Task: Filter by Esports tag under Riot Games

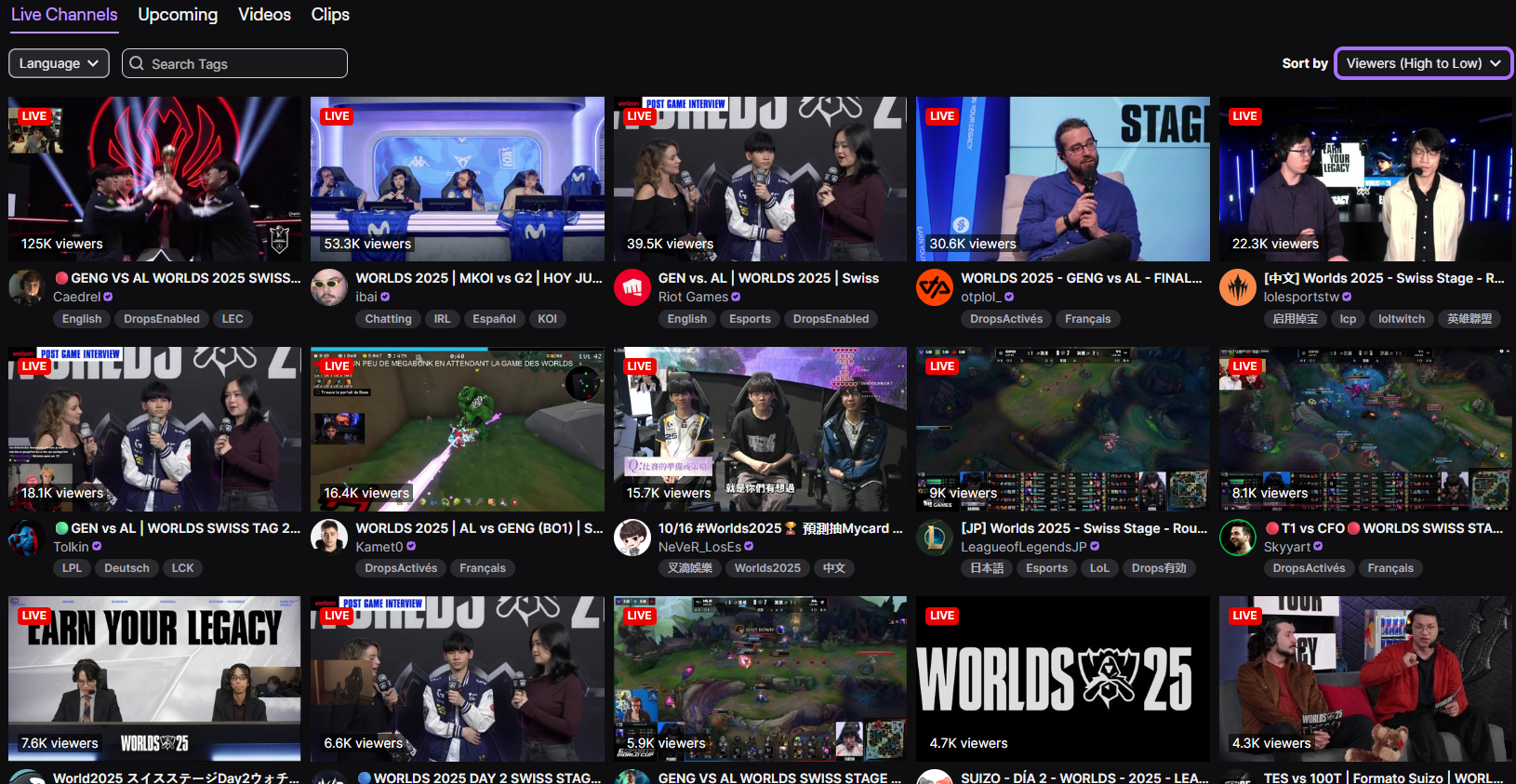Action: click(750, 319)
